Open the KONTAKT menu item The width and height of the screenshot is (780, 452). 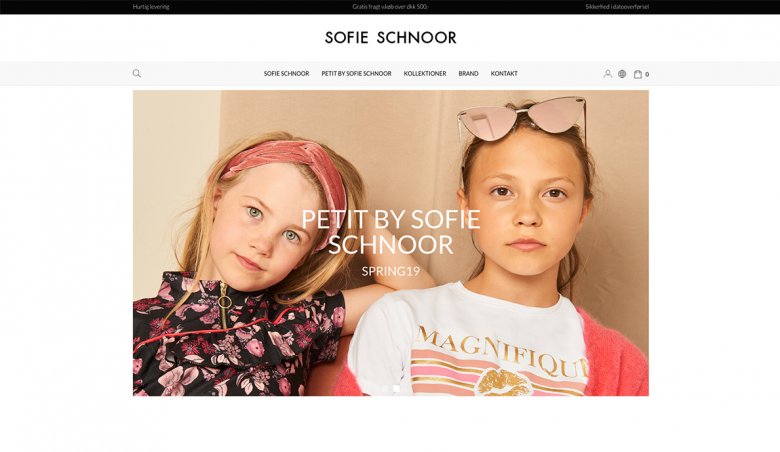point(504,74)
